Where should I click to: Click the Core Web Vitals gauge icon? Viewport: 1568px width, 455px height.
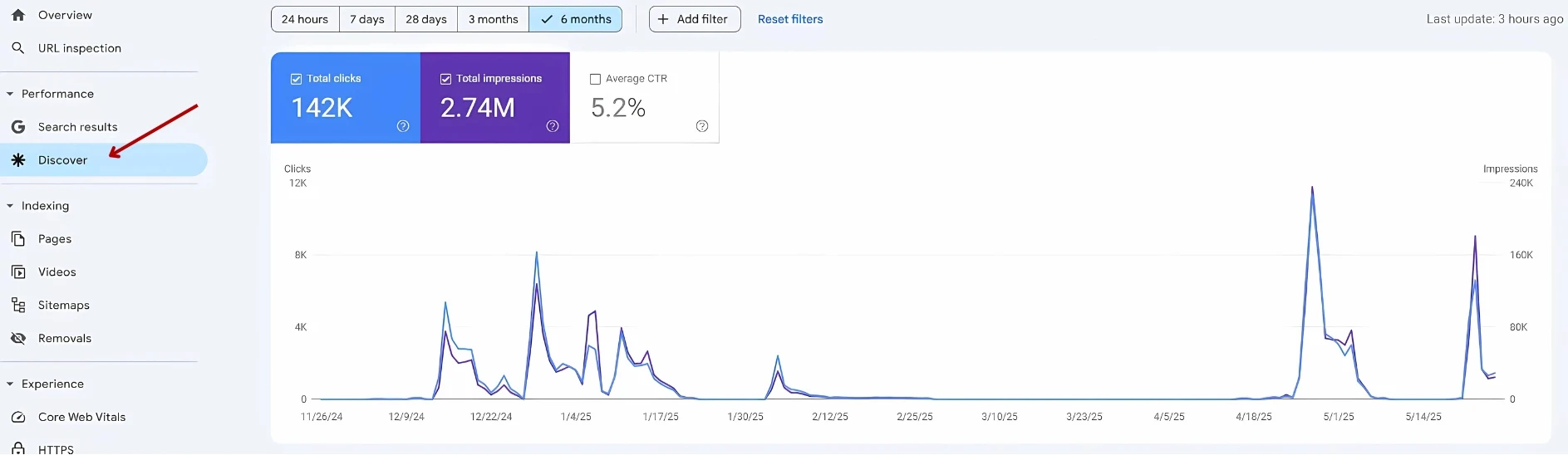18,418
